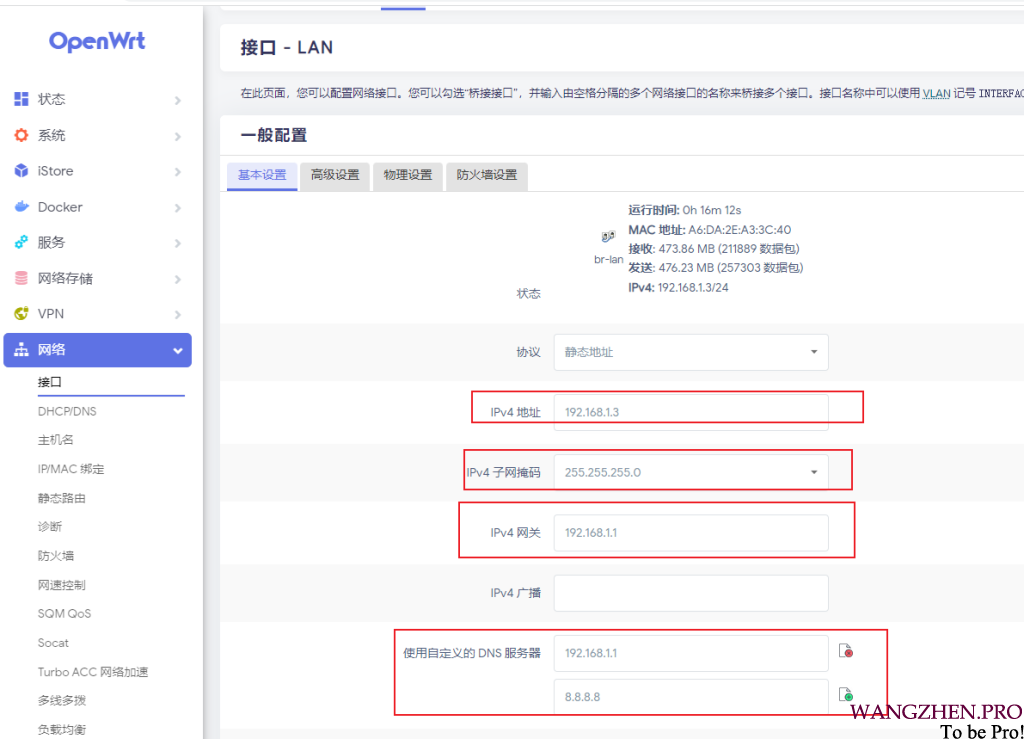Click the VPN sidebar icon

[x=21, y=314]
